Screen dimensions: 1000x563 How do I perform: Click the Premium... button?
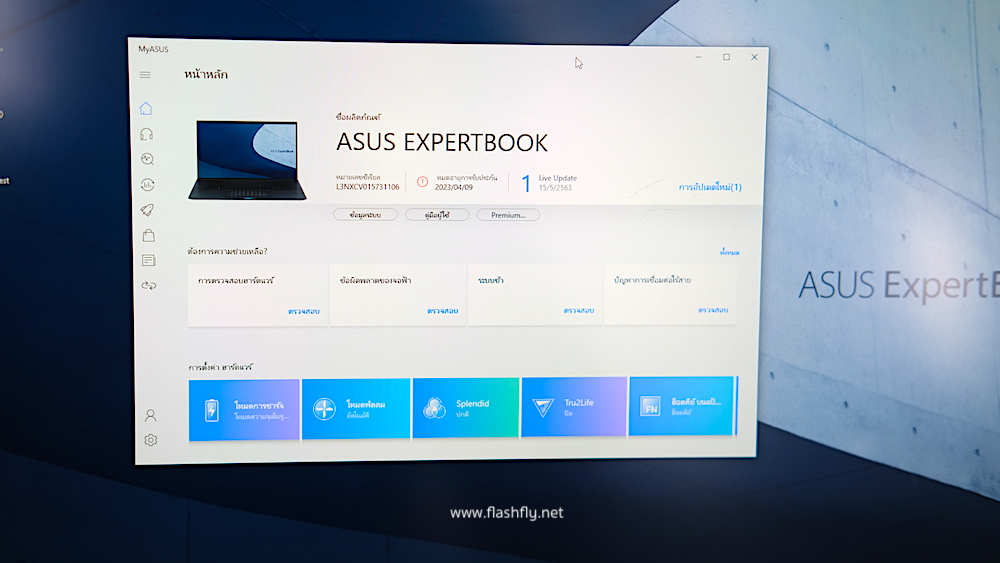[x=508, y=215]
